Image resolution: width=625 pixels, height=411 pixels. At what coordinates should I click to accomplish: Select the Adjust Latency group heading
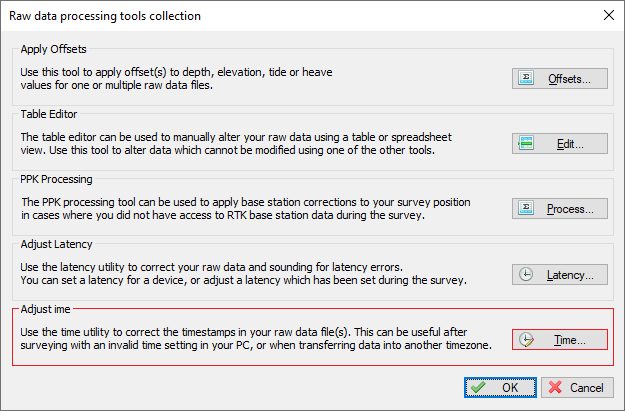[x=56, y=244]
